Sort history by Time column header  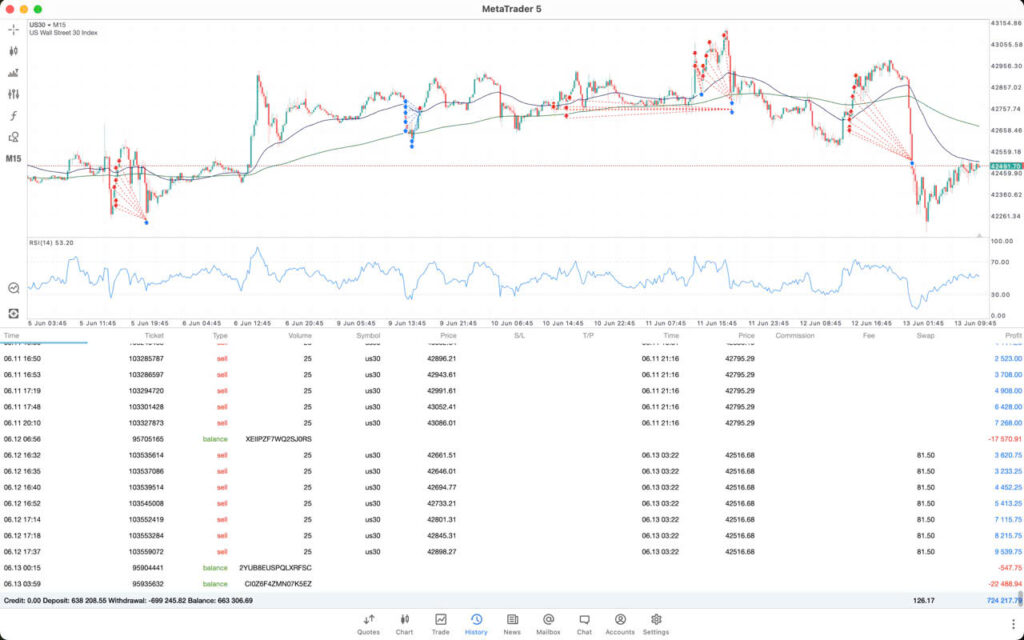(11, 336)
